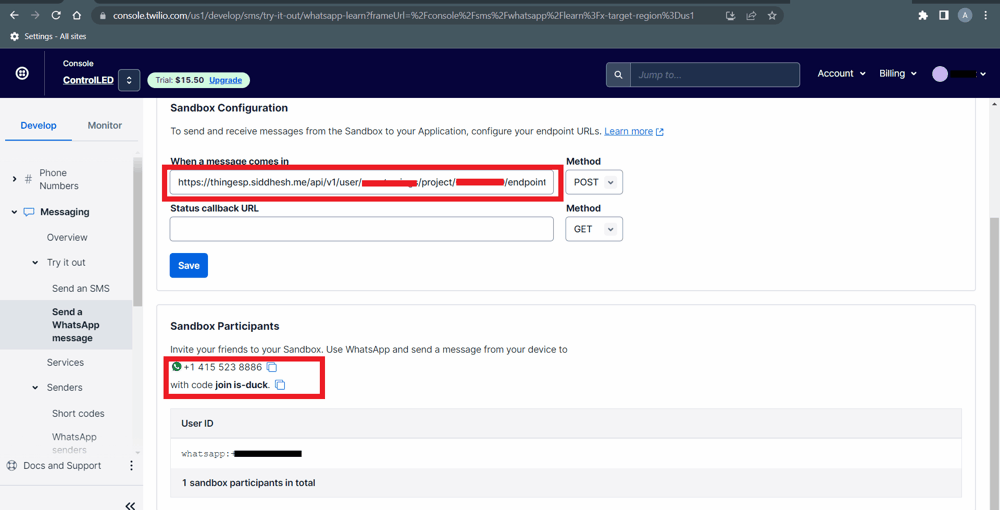Click the search magnifier icon
Image resolution: width=1000 pixels, height=510 pixels.
[618, 75]
